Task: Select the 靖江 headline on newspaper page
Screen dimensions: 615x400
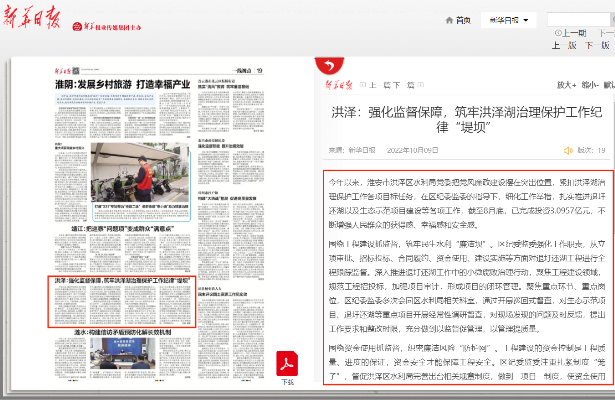Action: [x=123, y=229]
